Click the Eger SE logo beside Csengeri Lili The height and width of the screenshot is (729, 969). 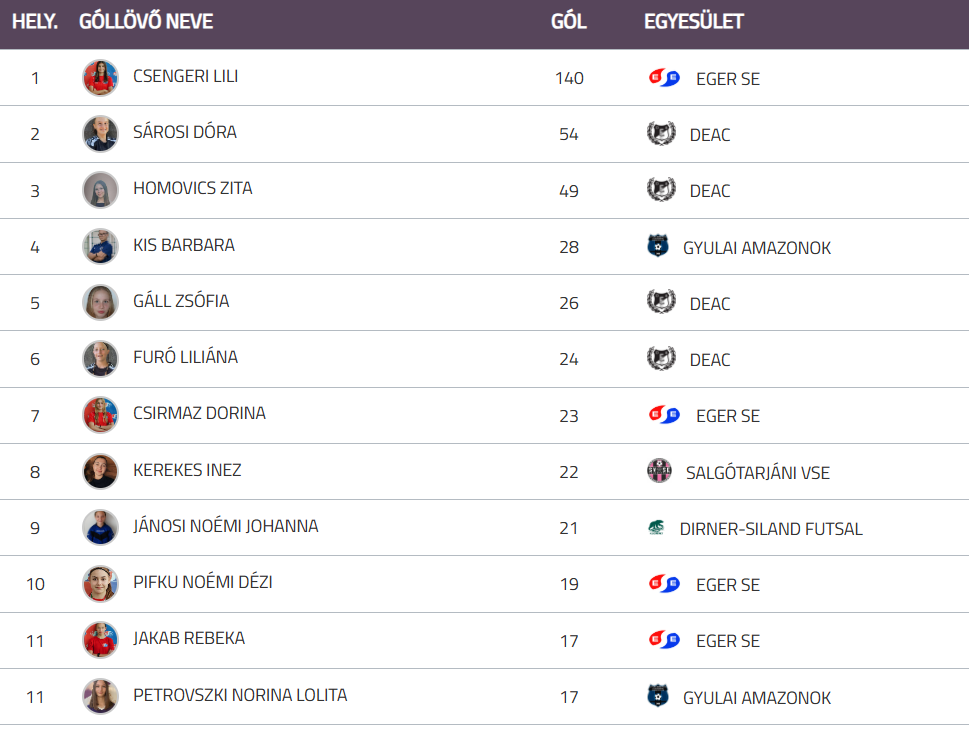664,78
